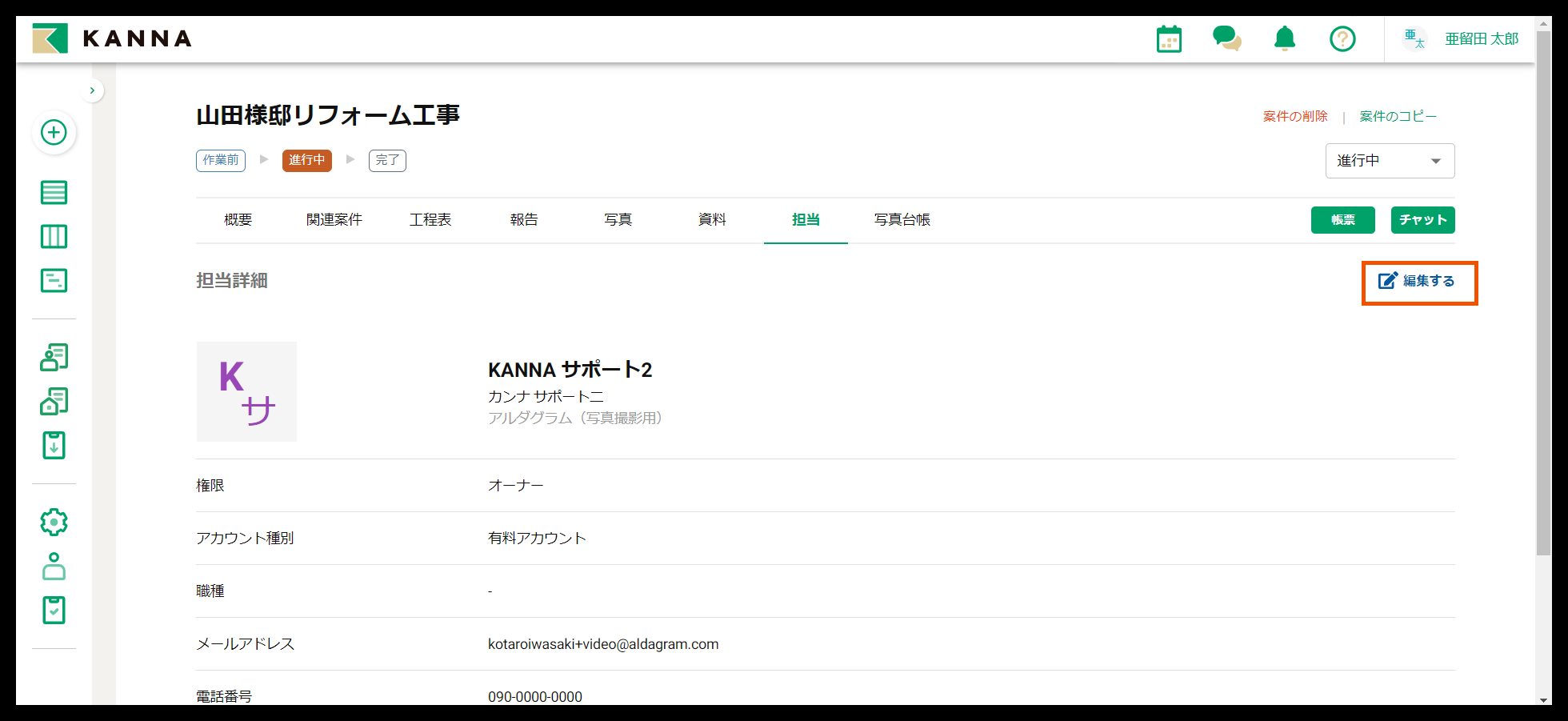
Task: Open the profile menu for 亜留田 太郎
Action: point(1481,38)
